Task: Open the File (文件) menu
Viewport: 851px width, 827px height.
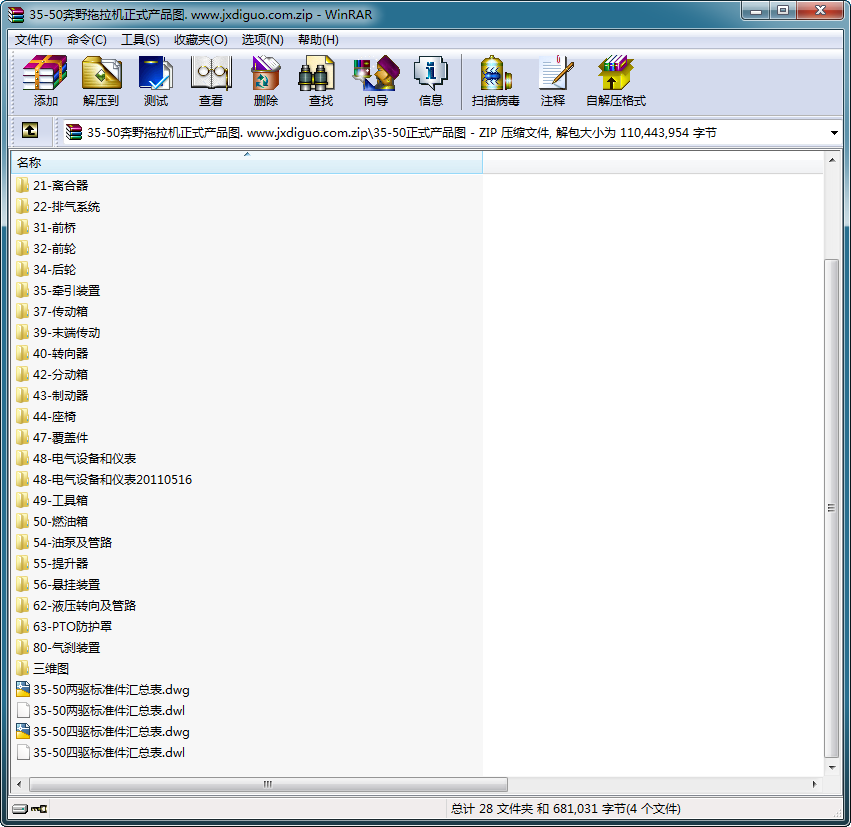Action: [x=34, y=40]
